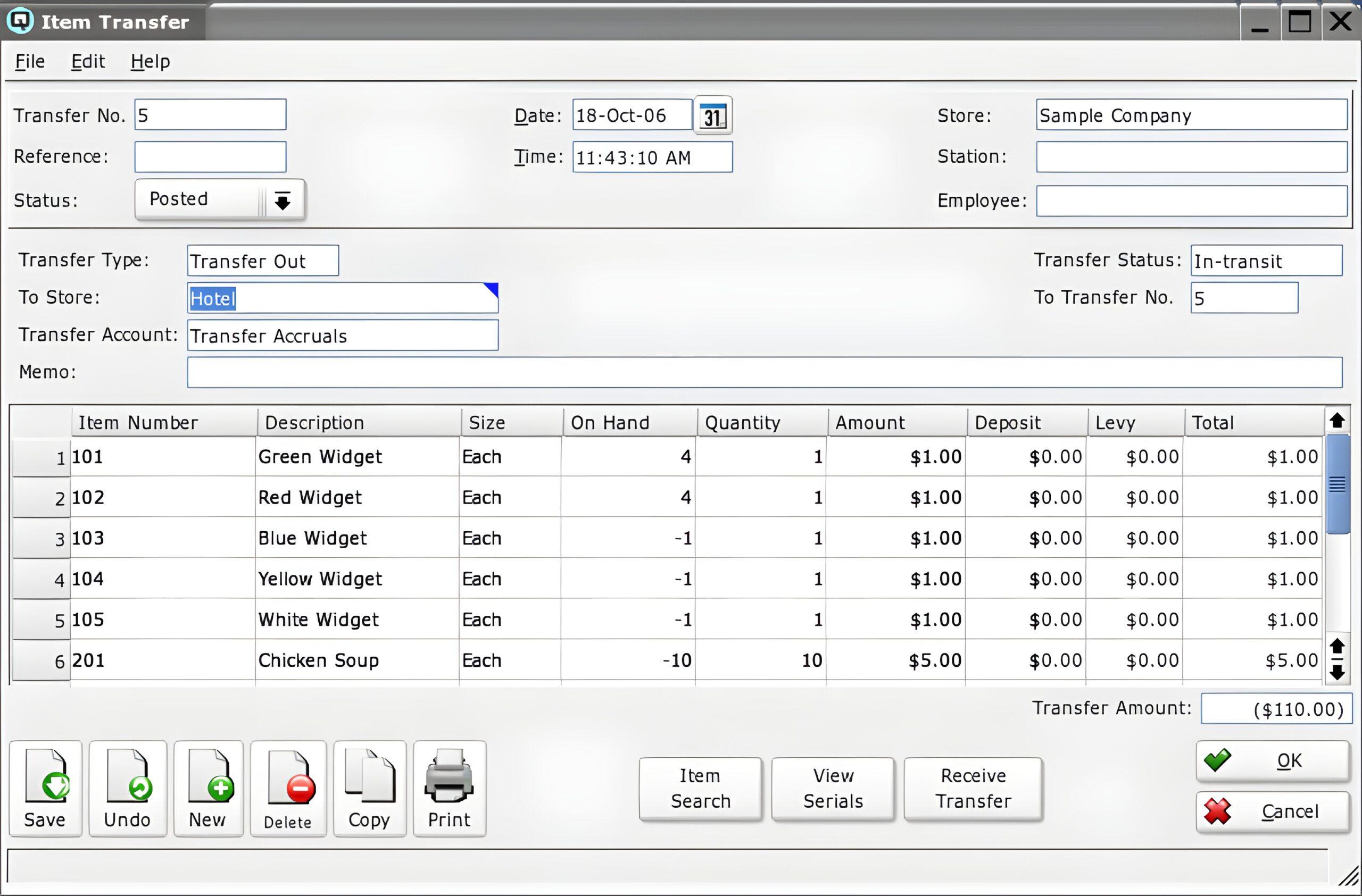
Task: Click the Employee input field
Action: coord(1191,200)
